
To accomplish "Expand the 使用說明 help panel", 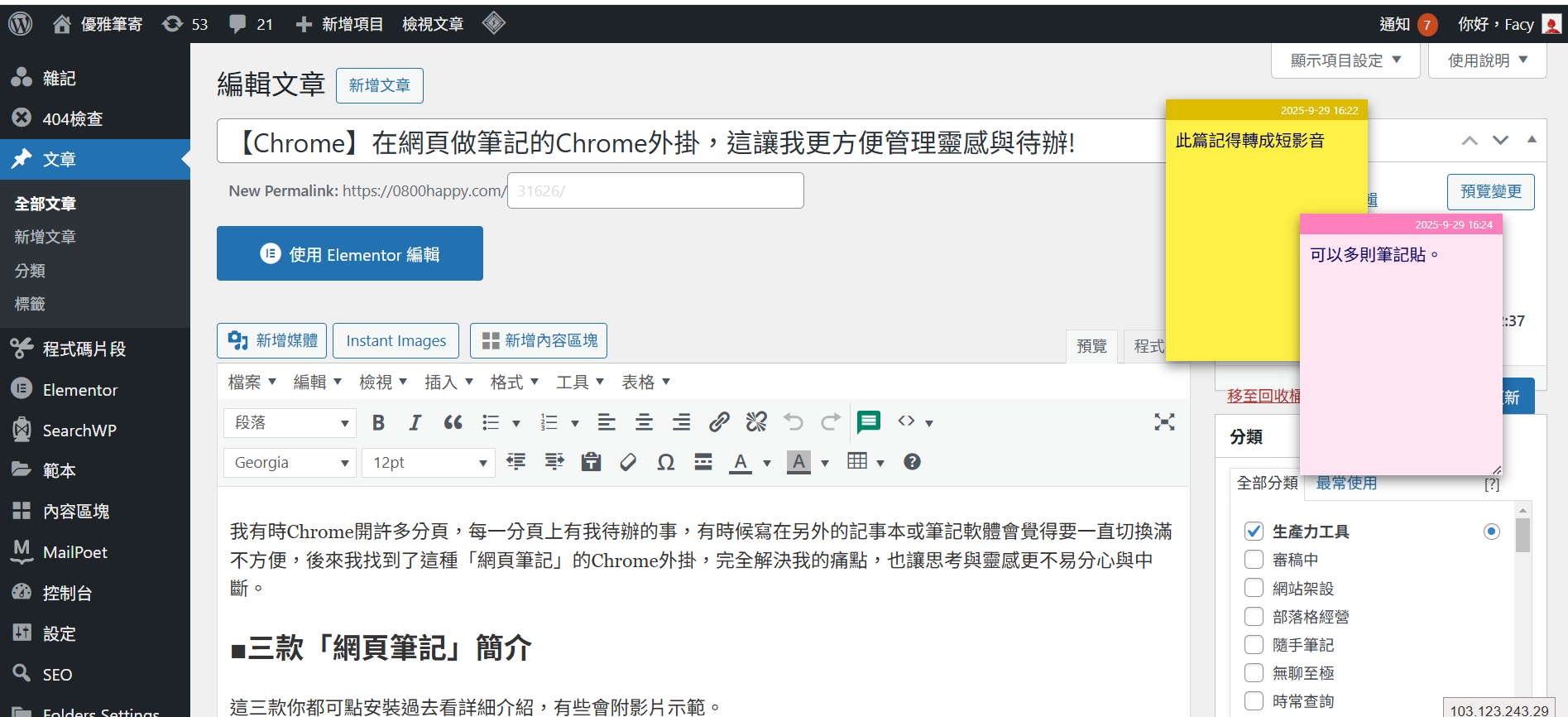I will coord(1487,60).
